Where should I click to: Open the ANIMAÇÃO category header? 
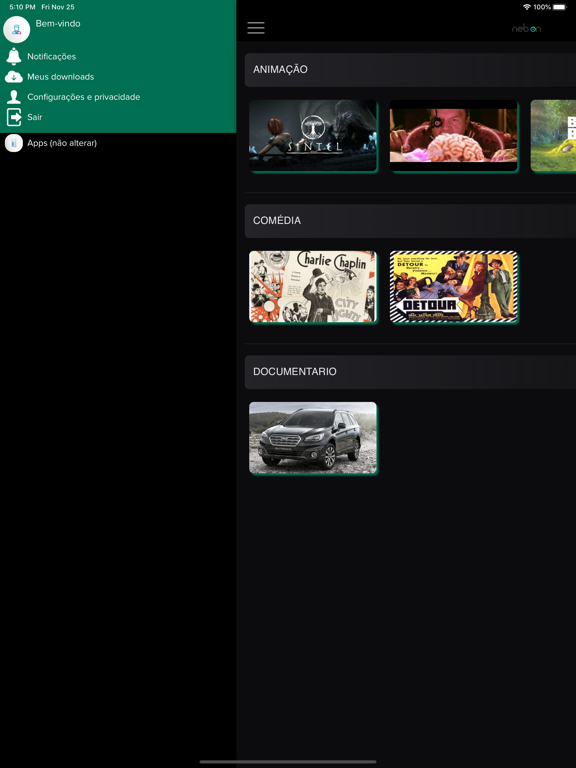(x=410, y=70)
